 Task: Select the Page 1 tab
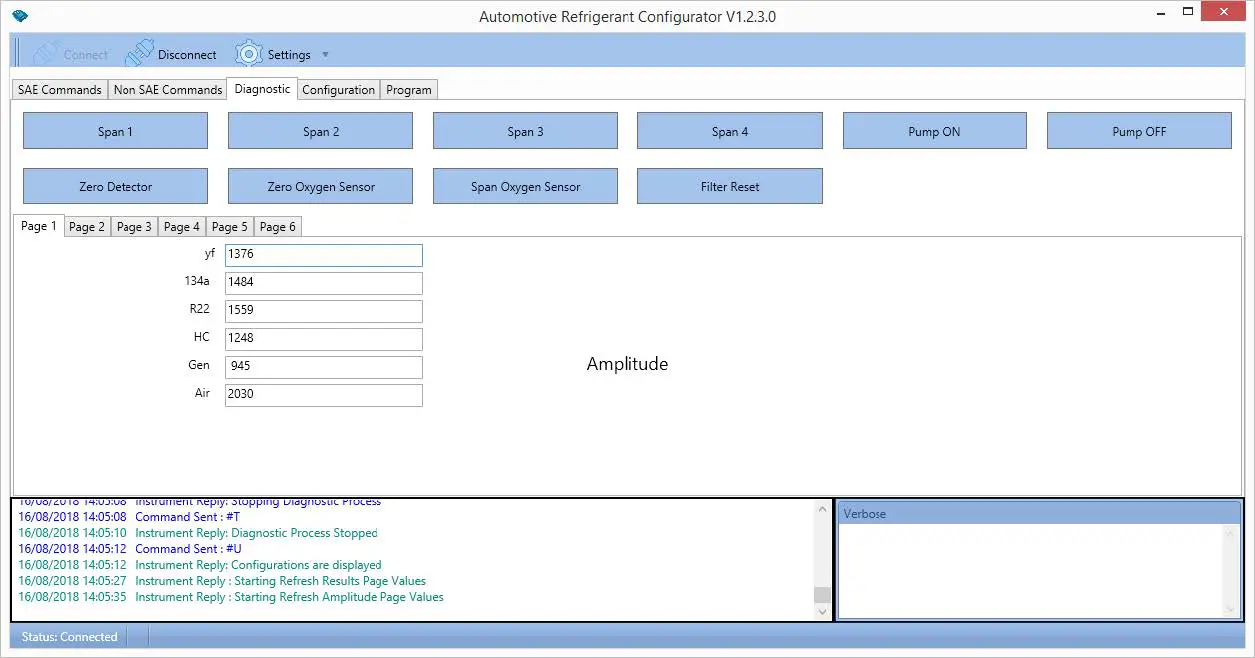(x=39, y=225)
